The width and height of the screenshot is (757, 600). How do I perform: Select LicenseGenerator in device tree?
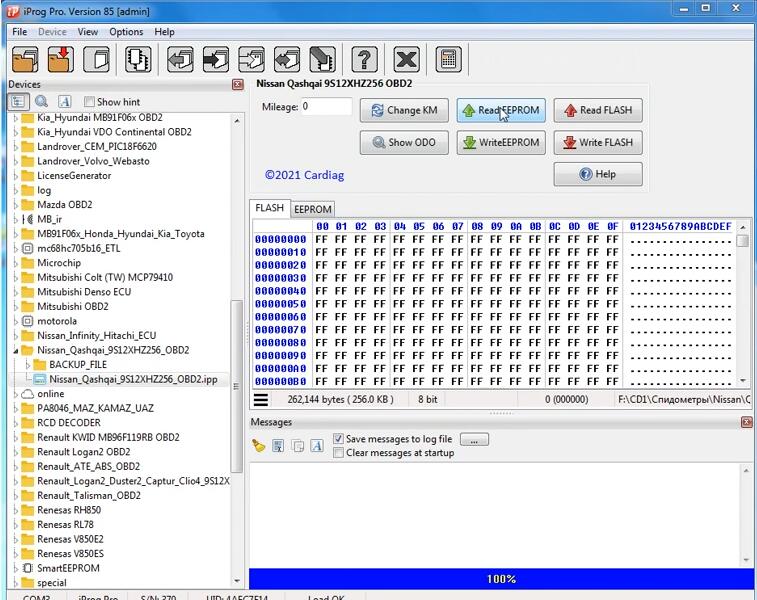click(x=74, y=176)
